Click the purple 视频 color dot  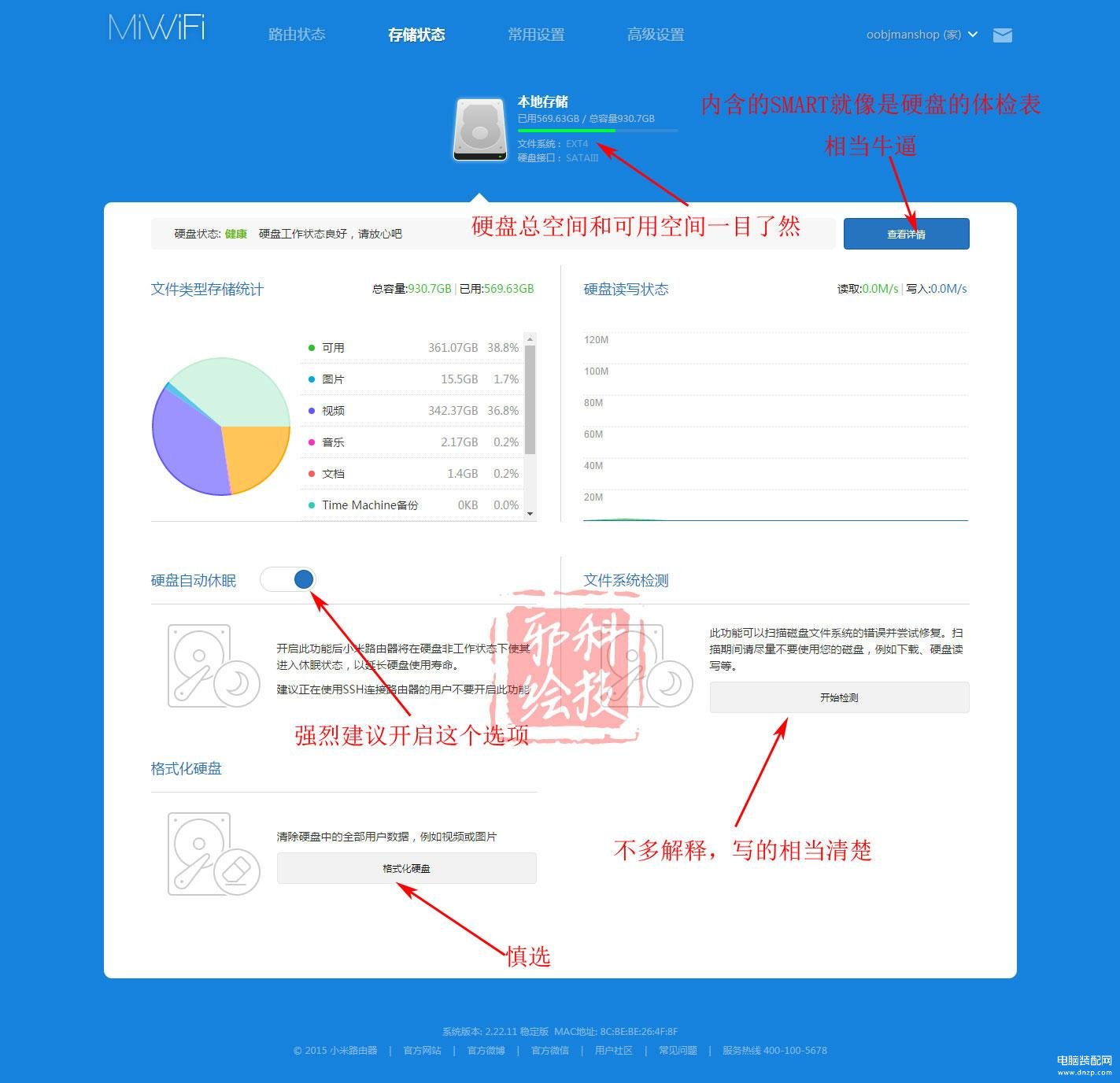pyautogui.click(x=312, y=410)
